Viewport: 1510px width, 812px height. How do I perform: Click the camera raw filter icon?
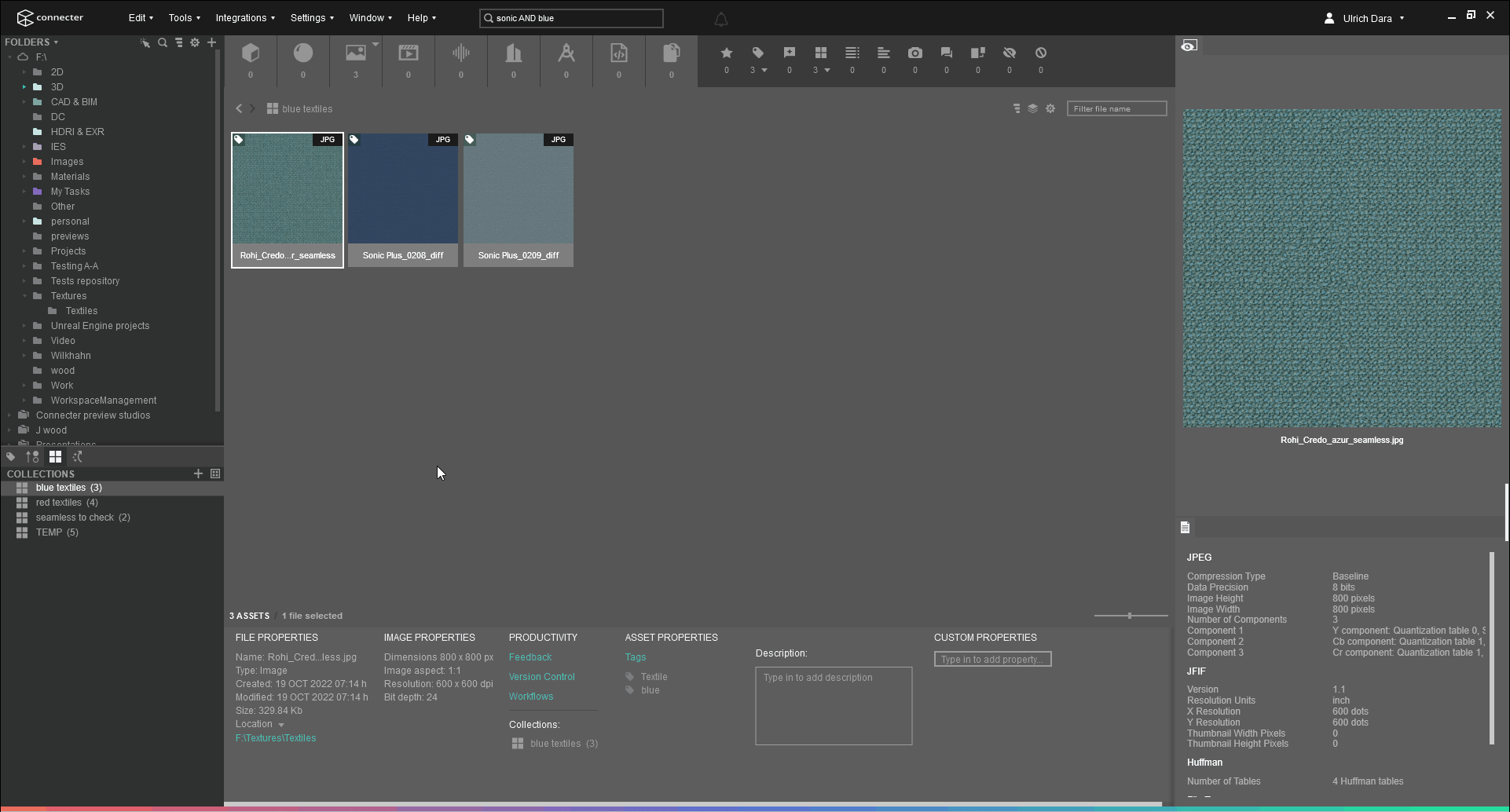pos(914,53)
